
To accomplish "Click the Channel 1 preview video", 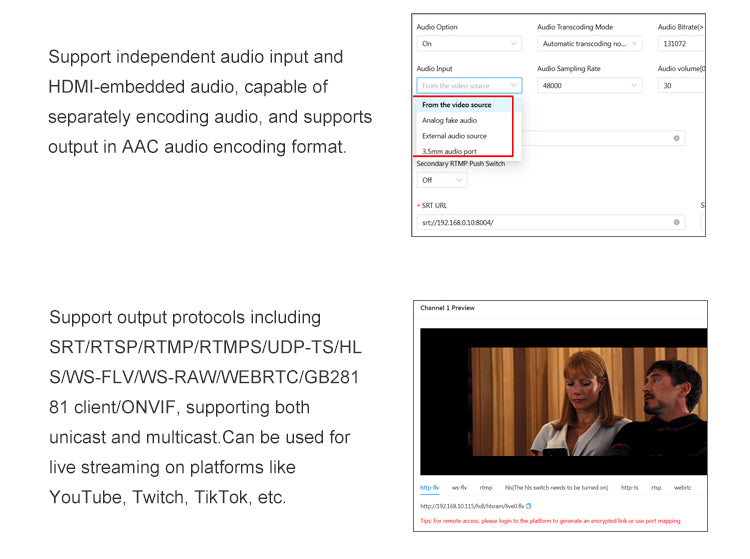I will tap(563, 402).
